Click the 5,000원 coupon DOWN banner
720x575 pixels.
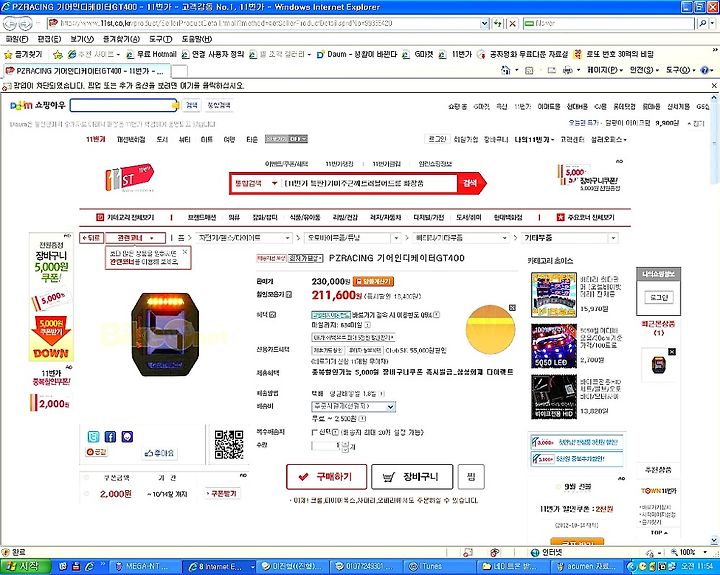click(x=51, y=338)
